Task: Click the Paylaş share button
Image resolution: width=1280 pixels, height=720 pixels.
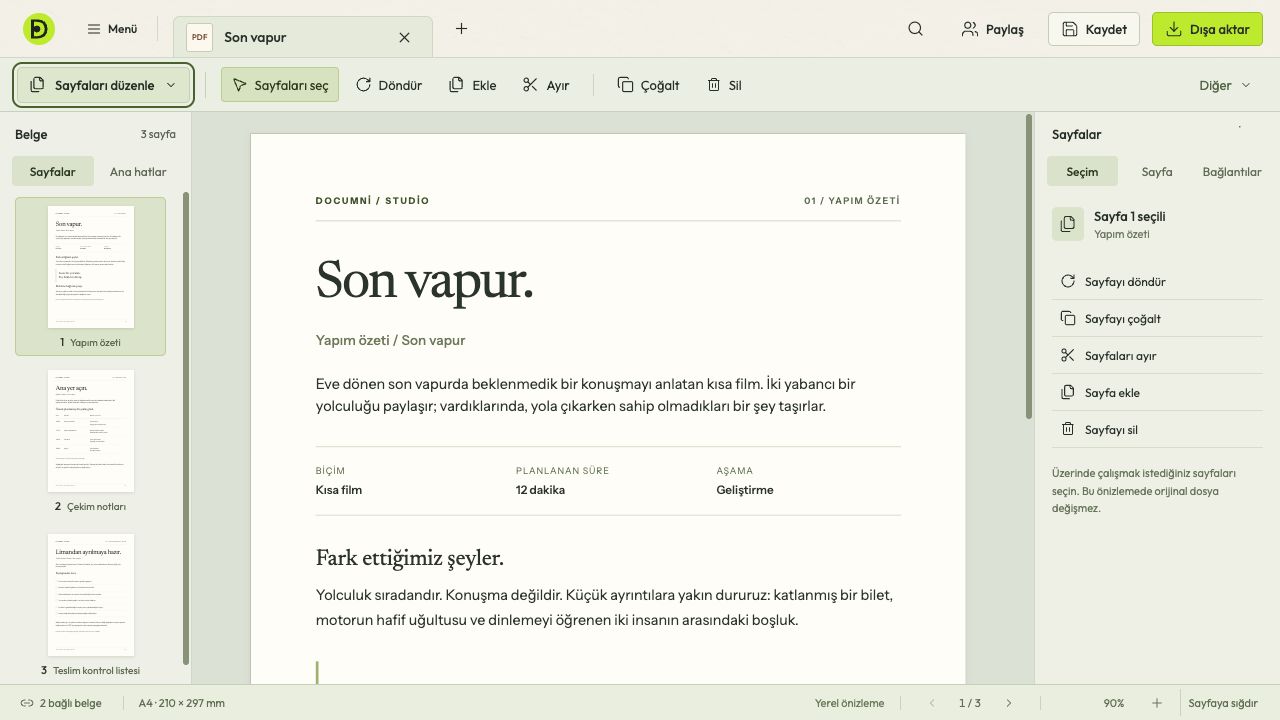Action: coord(993,29)
